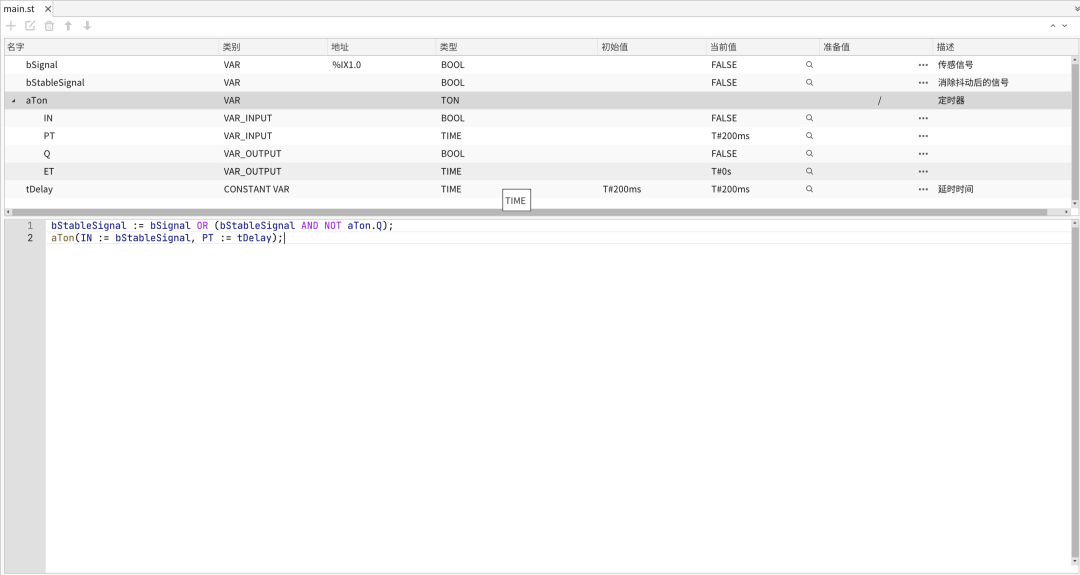Click the edit variable pencil icon

(x=30, y=25)
